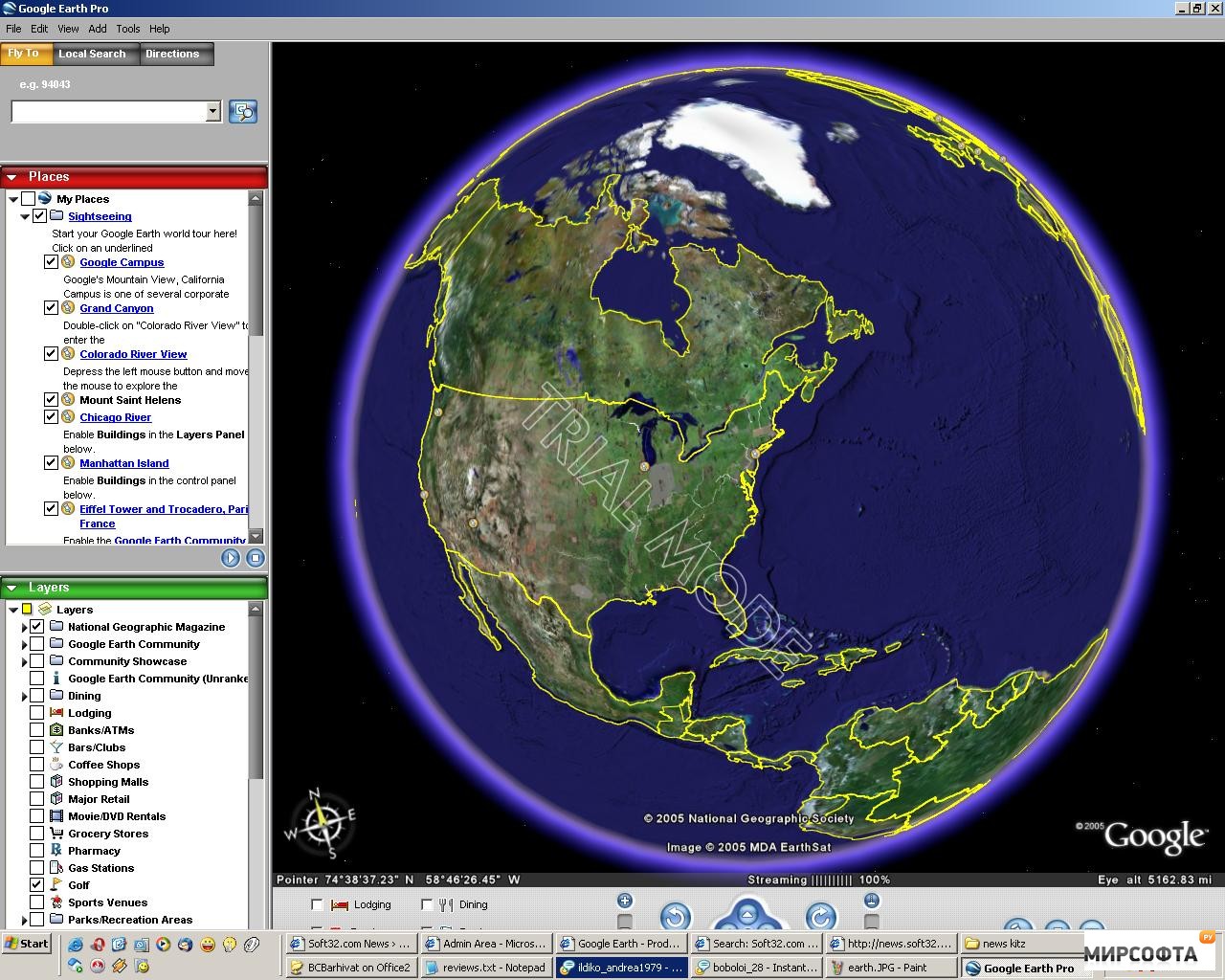Click the zoom in plus button

pyautogui.click(x=625, y=901)
